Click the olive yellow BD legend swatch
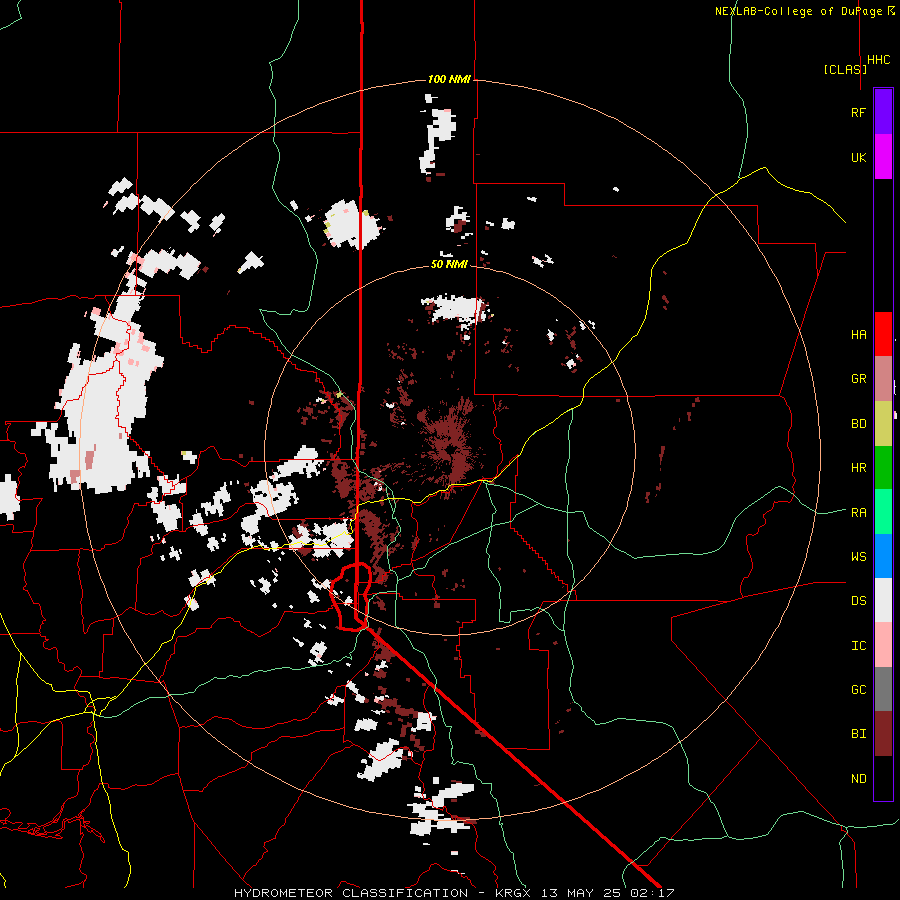Image resolution: width=900 pixels, height=900 pixels. click(883, 423)
